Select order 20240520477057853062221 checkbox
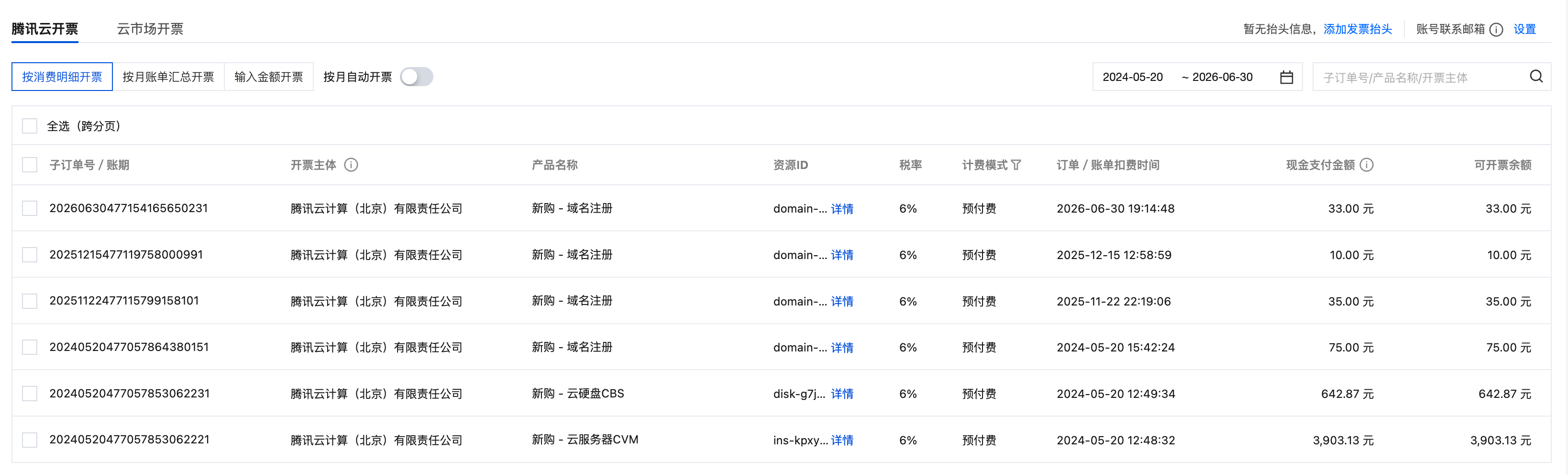Image resolution: width=1568 pixels, height=475 pixels. coord(30,440)
